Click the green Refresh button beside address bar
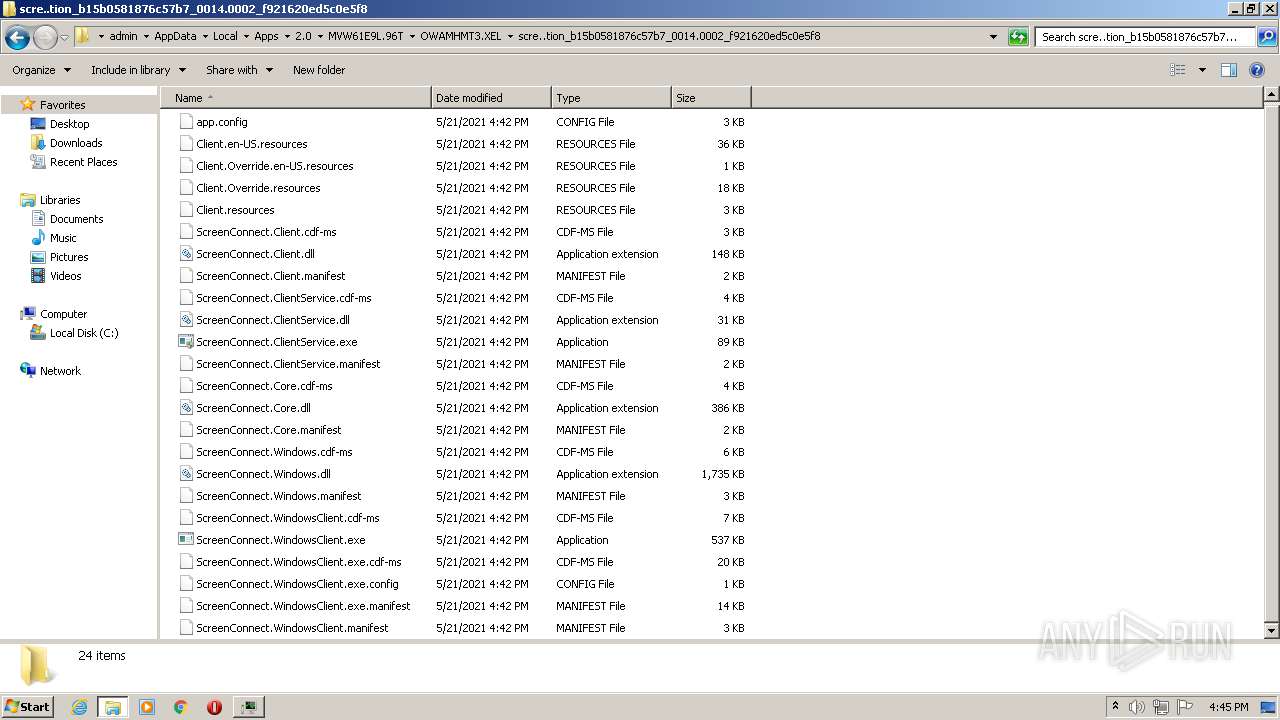The image size is (1280, 720). pos(1018,37)
